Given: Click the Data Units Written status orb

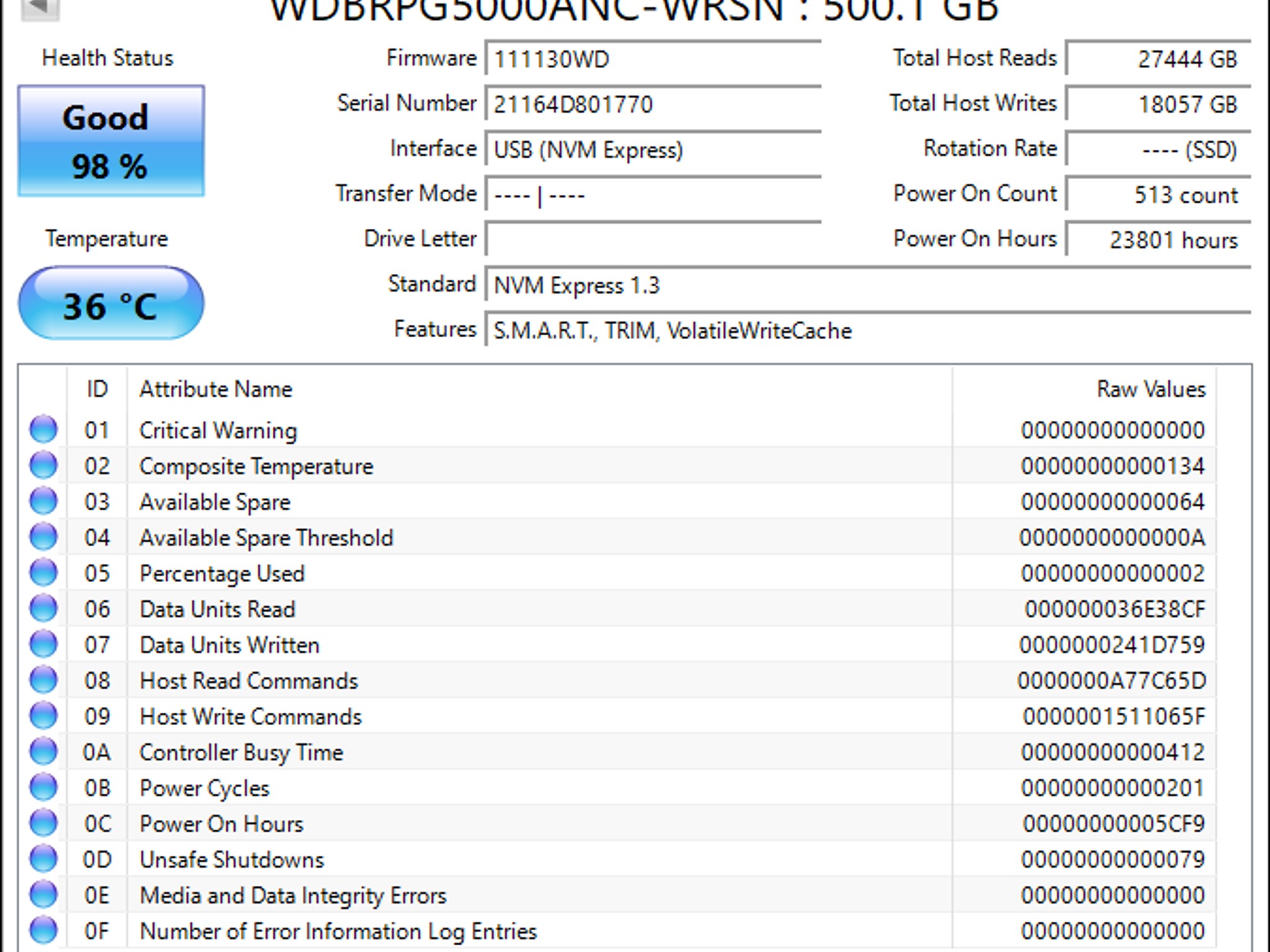Looking at the screenshot, I should pyautogui.click(x=43, y=644).
